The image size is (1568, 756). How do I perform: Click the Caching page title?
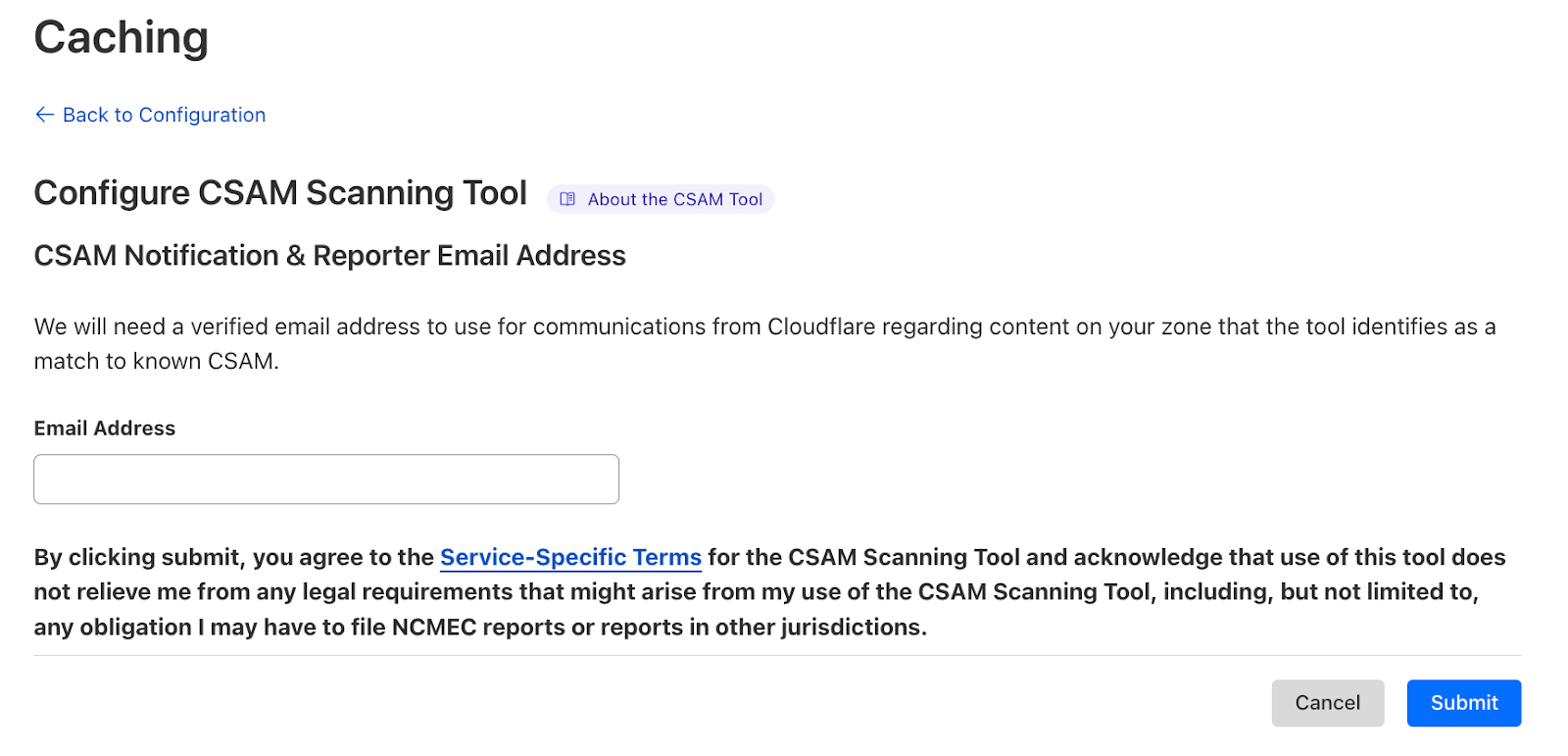point(122,38)
